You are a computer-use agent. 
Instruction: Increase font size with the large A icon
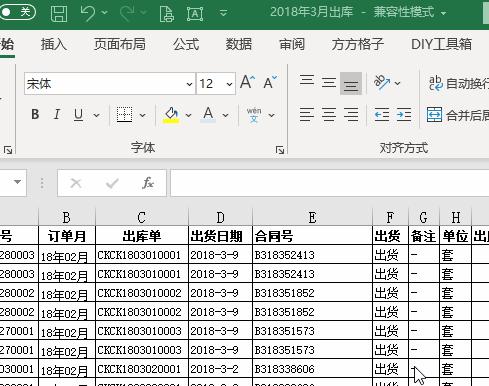click(x=247, y=82)
